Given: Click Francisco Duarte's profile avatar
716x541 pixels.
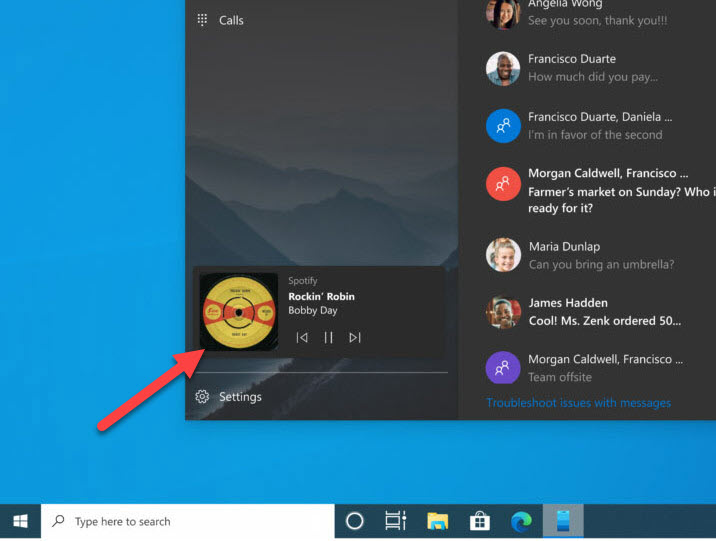Looking at the screenshot, I should tap(503, 69).
